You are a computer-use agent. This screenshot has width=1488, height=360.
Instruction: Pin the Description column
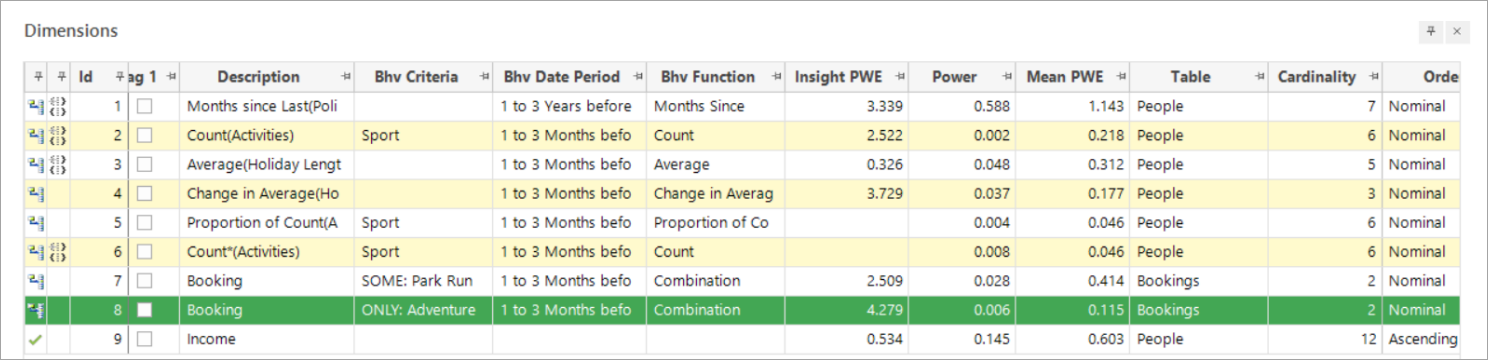[x=346, y=77]
